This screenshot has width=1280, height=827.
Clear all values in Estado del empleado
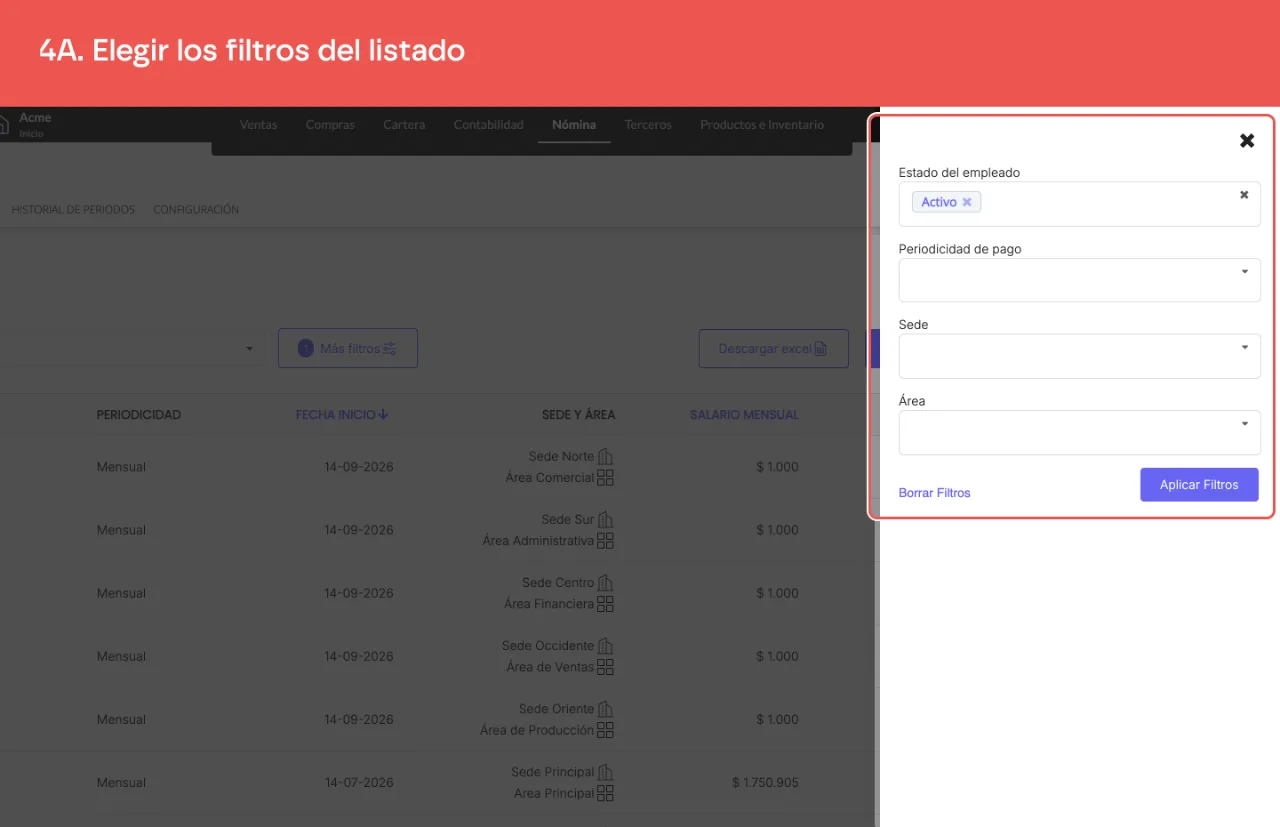coord(1244,195)
